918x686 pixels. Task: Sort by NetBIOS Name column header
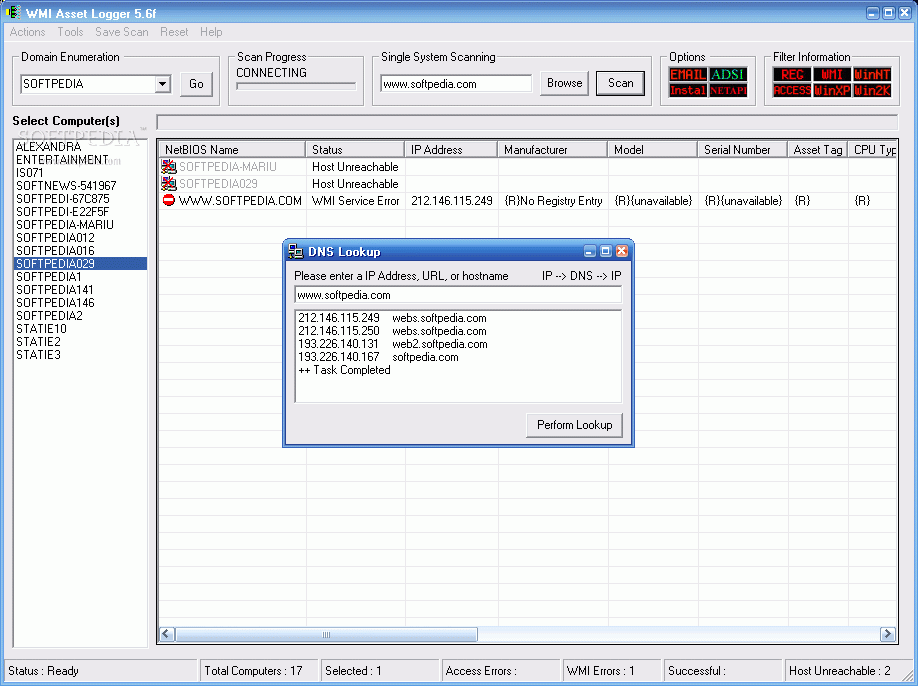coord(232,150)
